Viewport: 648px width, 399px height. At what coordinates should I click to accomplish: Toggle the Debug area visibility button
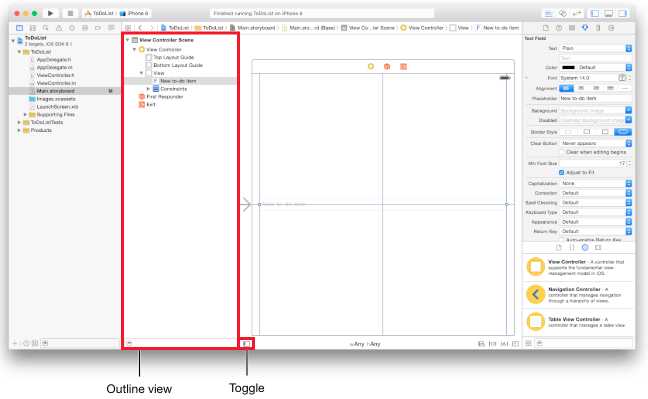tap(609, 14)
